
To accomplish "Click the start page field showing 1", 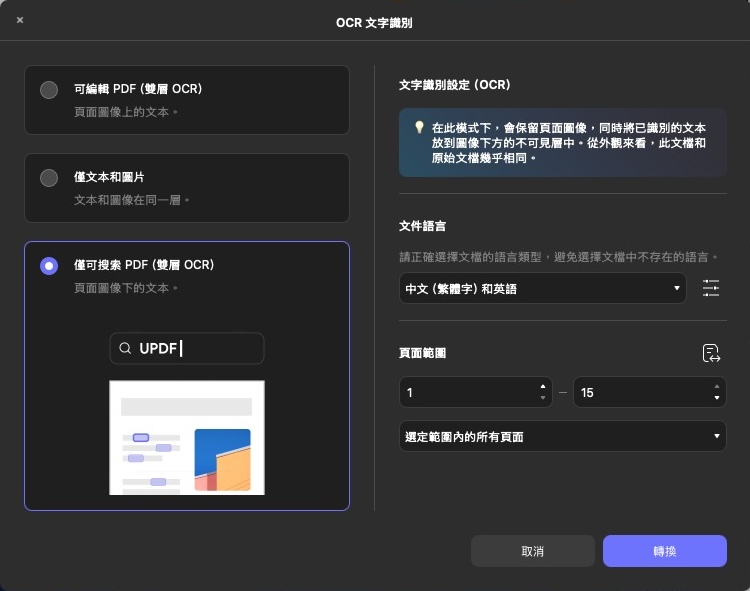I will [475, 393].
